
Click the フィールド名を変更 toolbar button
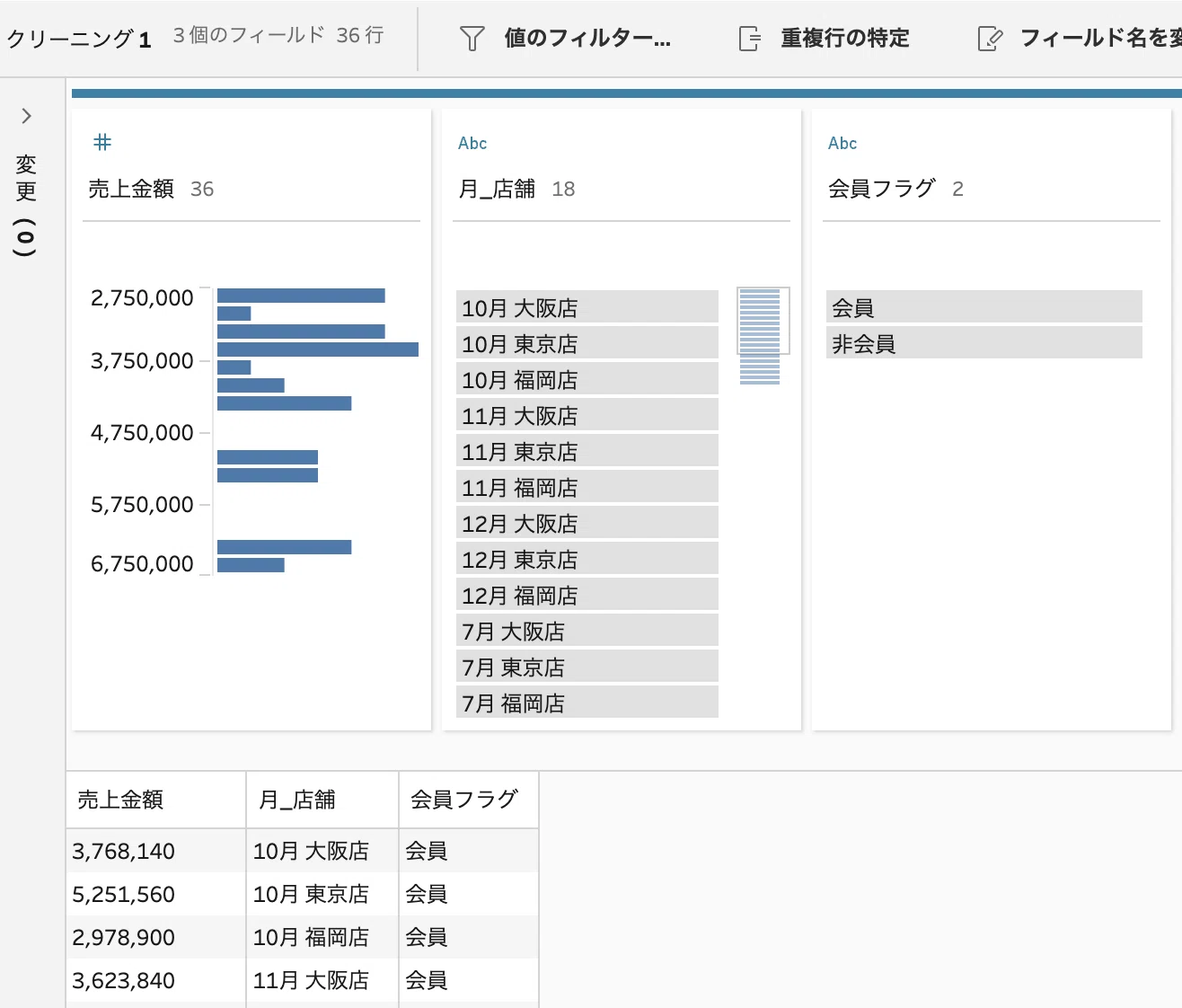(1079, 39)
